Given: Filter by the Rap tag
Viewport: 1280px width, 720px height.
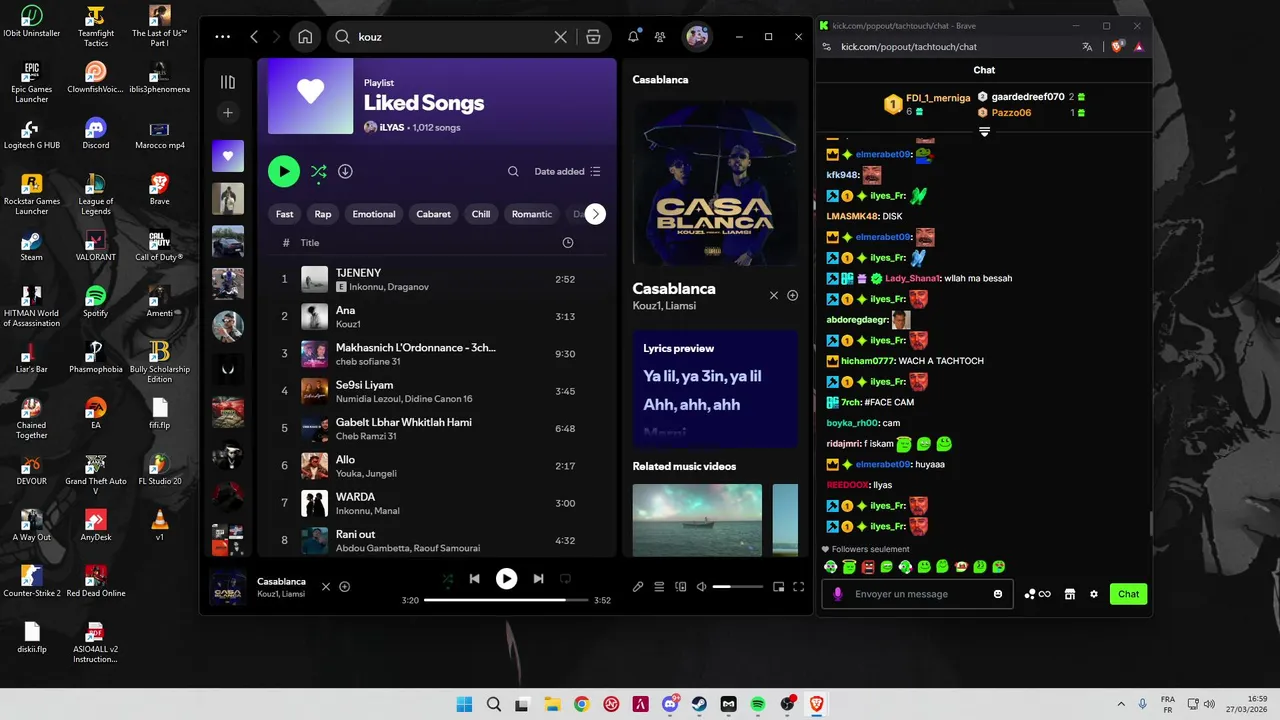Looking at the screenshot, I should (323, 214).
